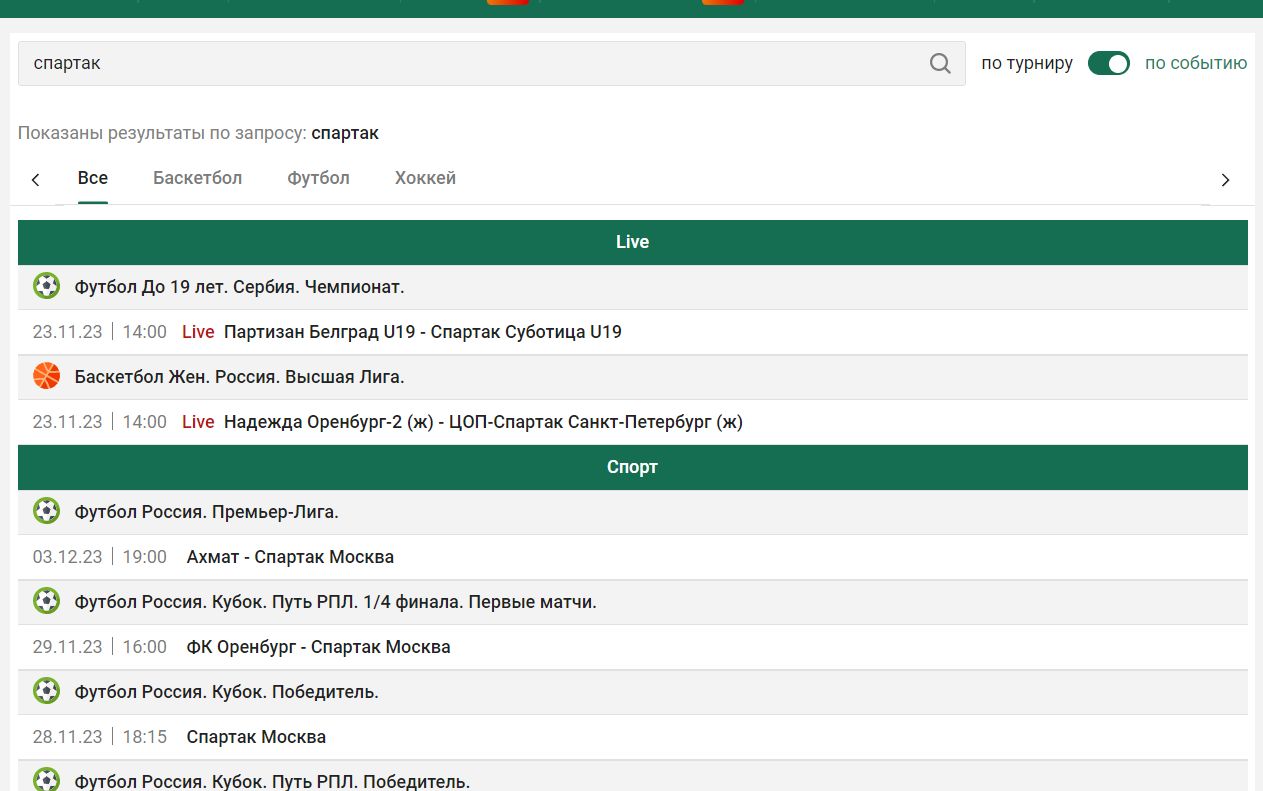Viewport: 1263px width, 791px height.
Task: Open match ФК Оренбург - Спартак Москва
Action: [318, 647]
